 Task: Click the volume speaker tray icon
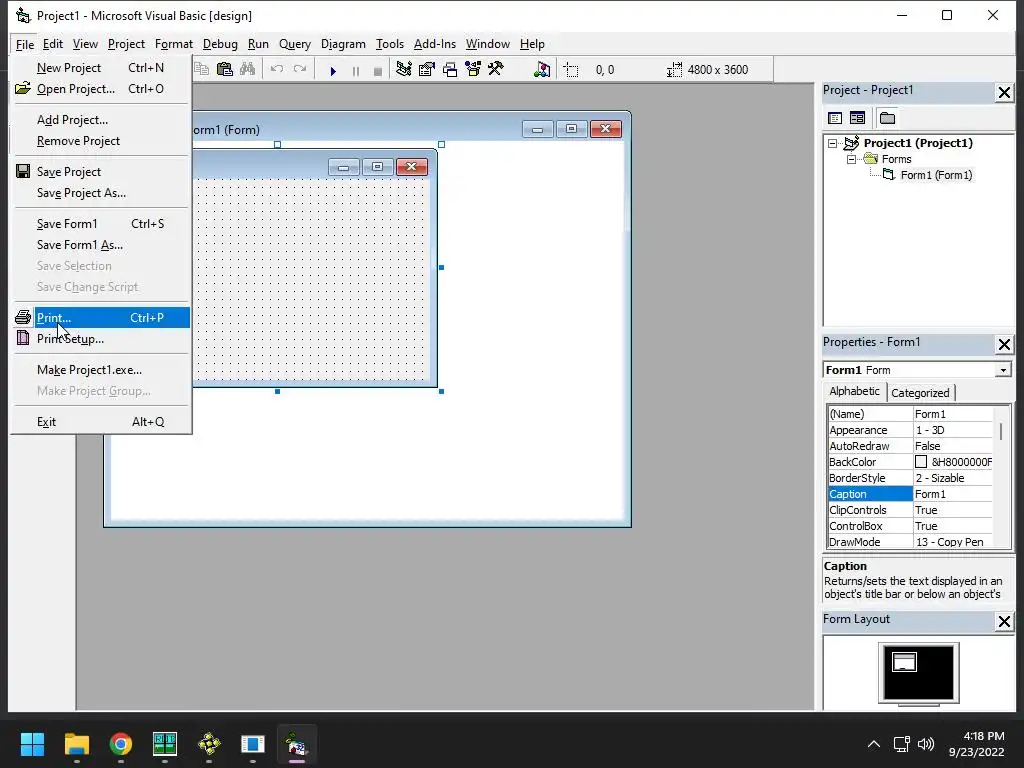[x=925, y=744]
